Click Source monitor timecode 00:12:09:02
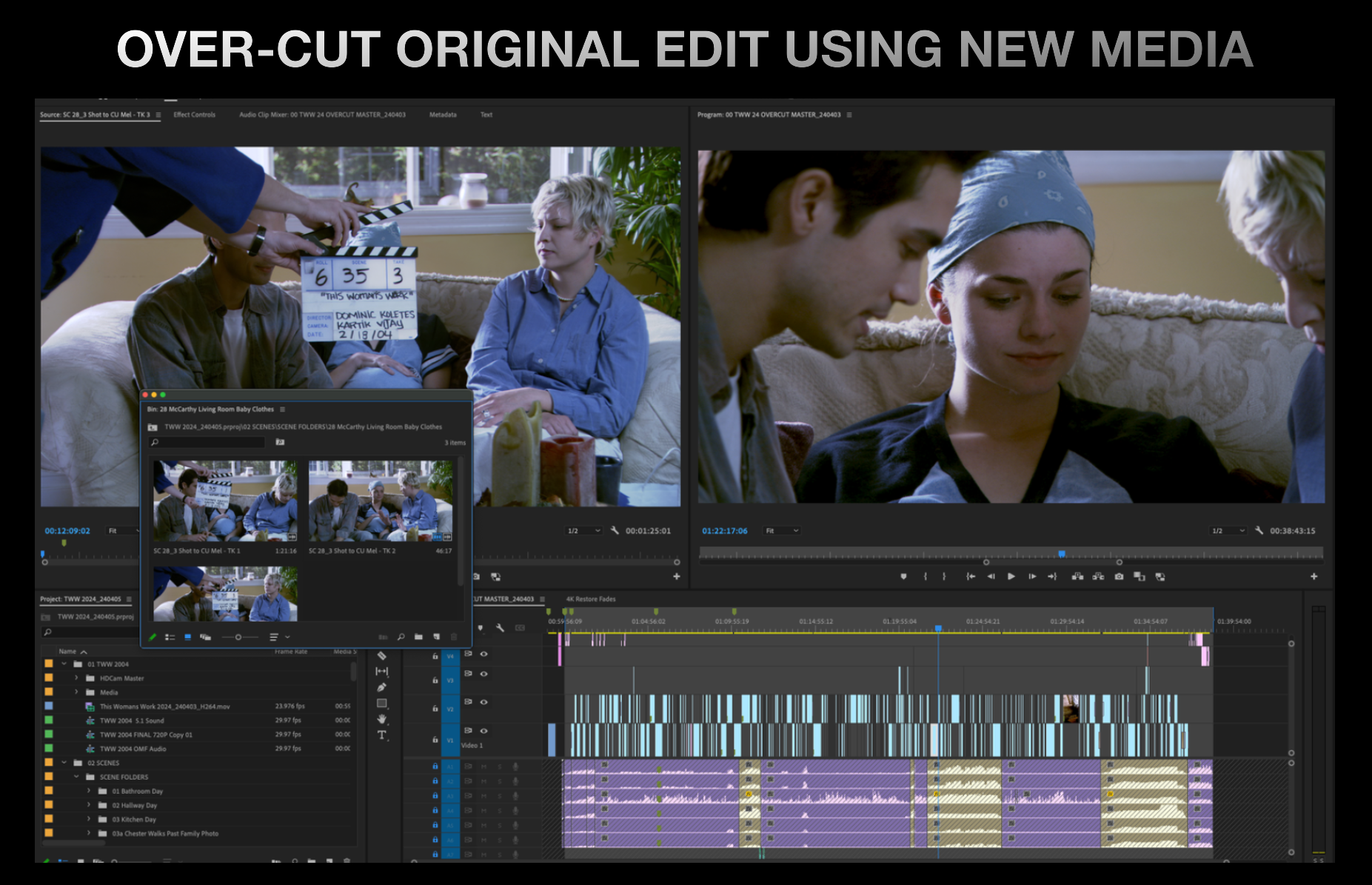Viewport: 1372px width, 885px height. pos(67,531)
